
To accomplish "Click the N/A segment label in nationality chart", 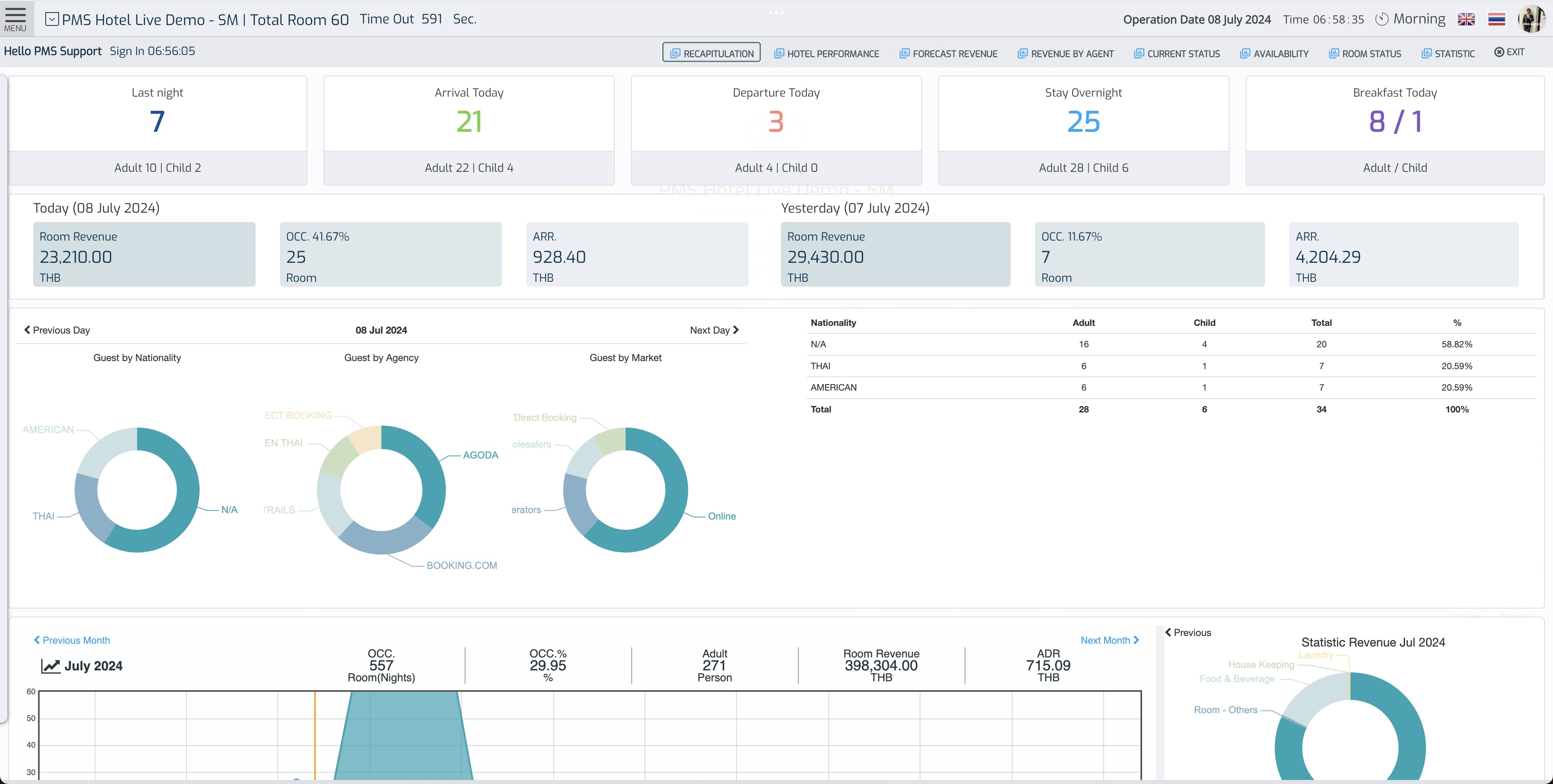I will pos(229,510).
